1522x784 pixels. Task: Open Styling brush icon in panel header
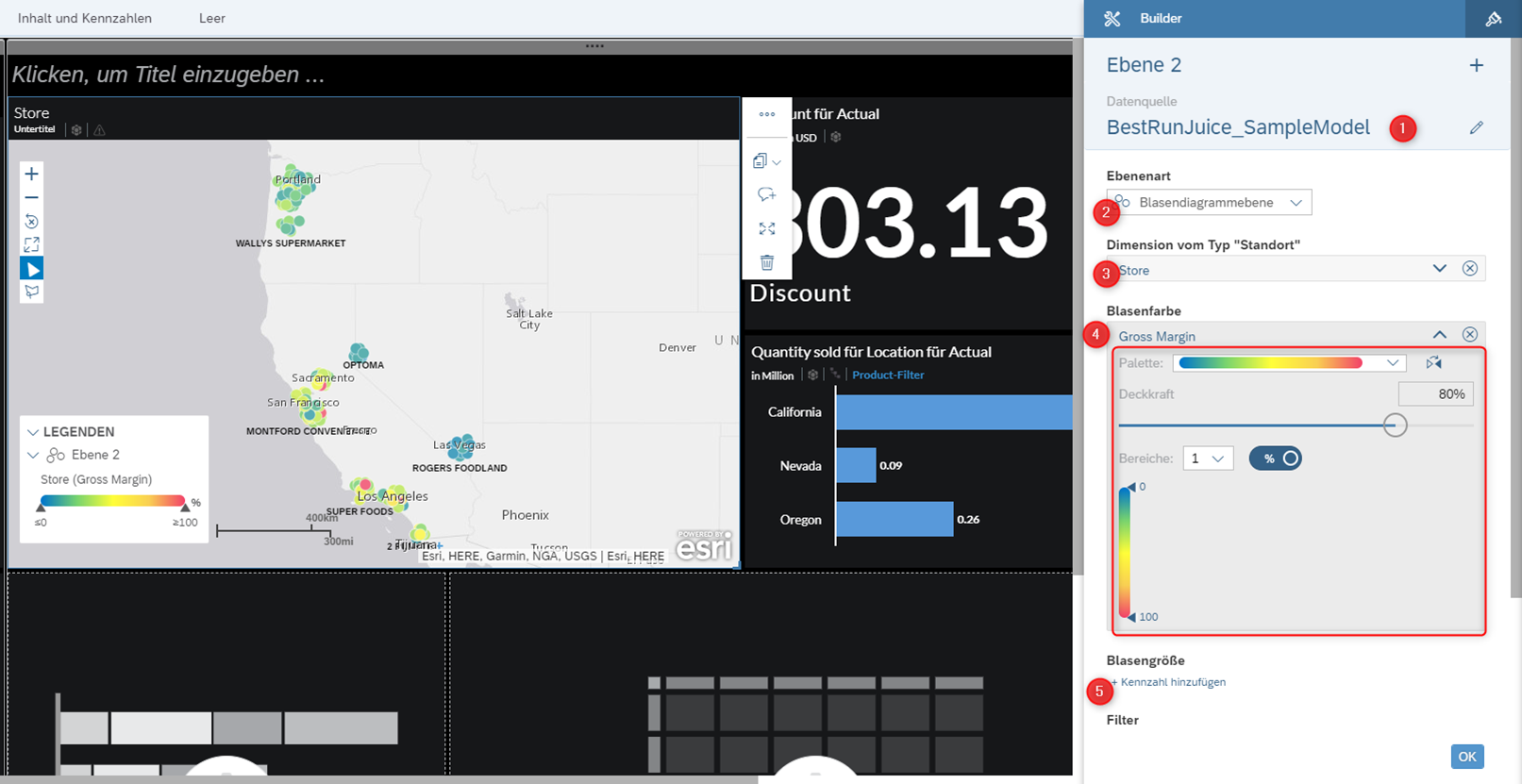pyautogui.click(x=1494, y=18)
